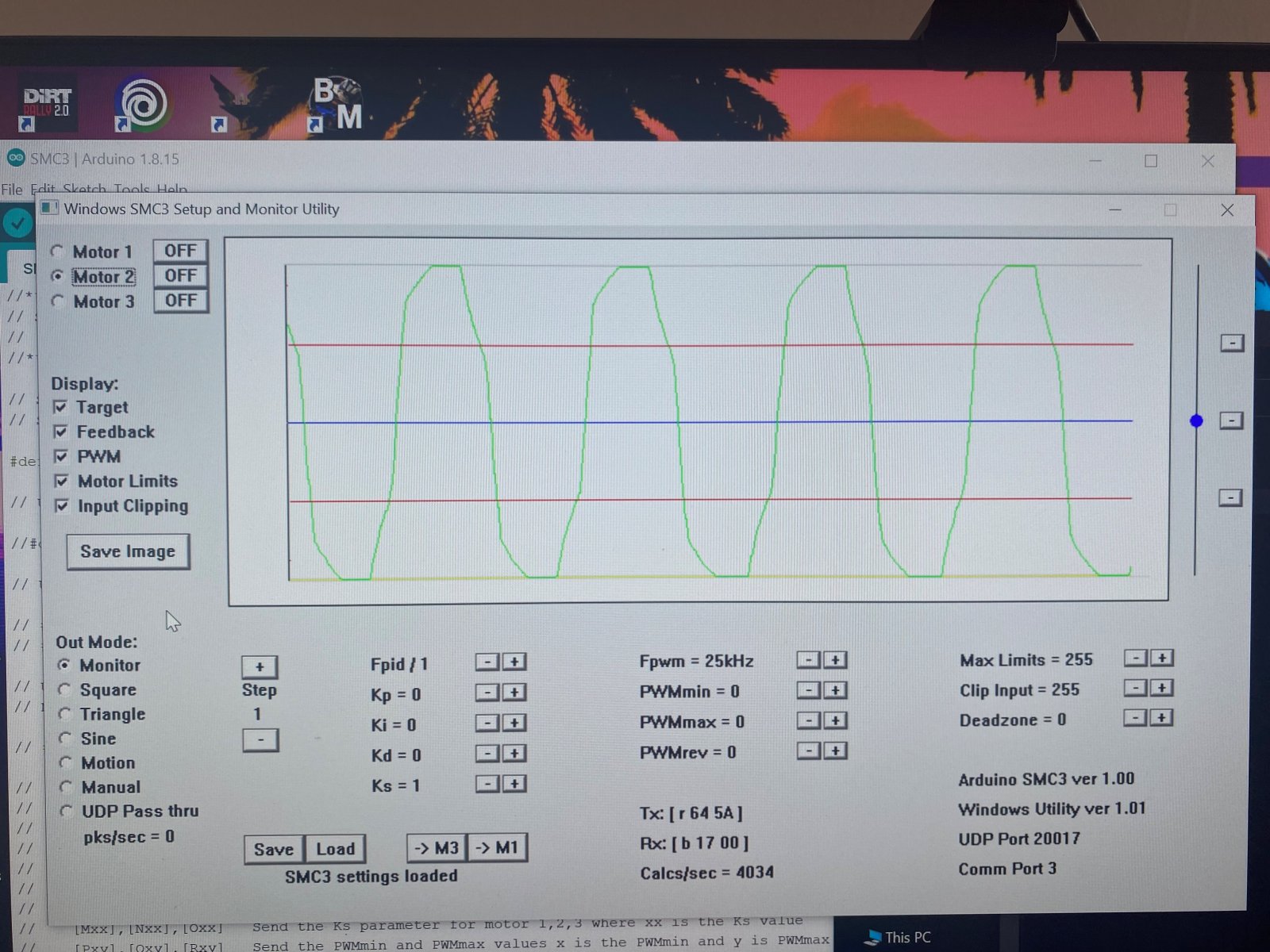This screenshot has width=1270, height=952.
Task: Choose Monitor as the Out Mode
Action: coord(64,665)
